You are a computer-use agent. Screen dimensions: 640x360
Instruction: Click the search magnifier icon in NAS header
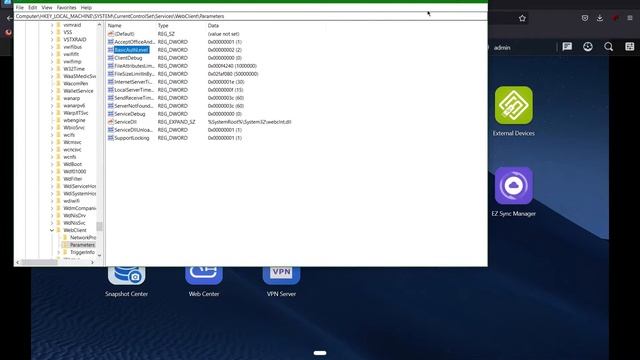click(x=609, y=47)
